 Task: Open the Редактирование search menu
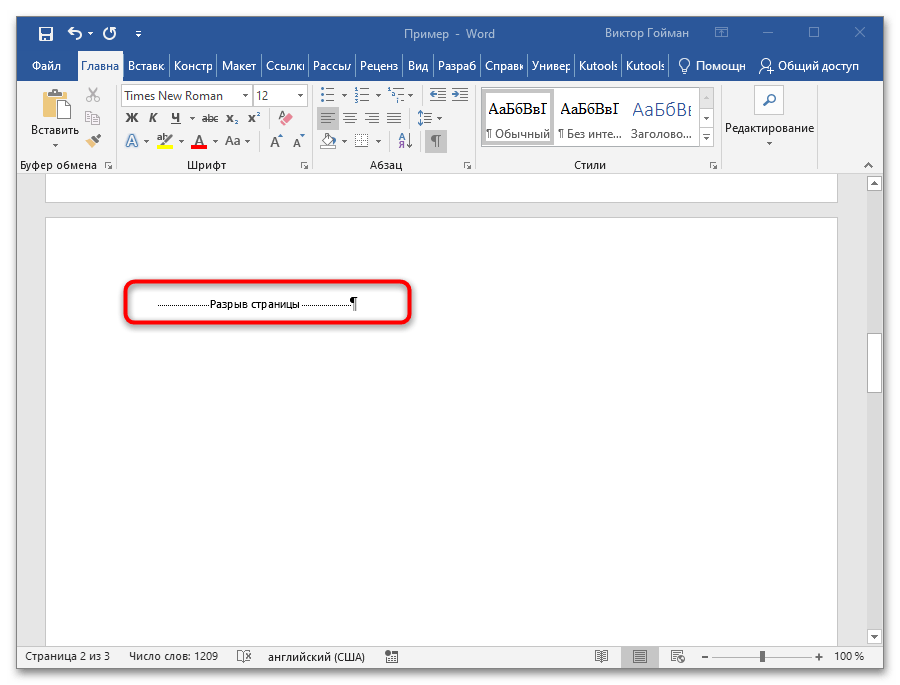click(769, 118)
